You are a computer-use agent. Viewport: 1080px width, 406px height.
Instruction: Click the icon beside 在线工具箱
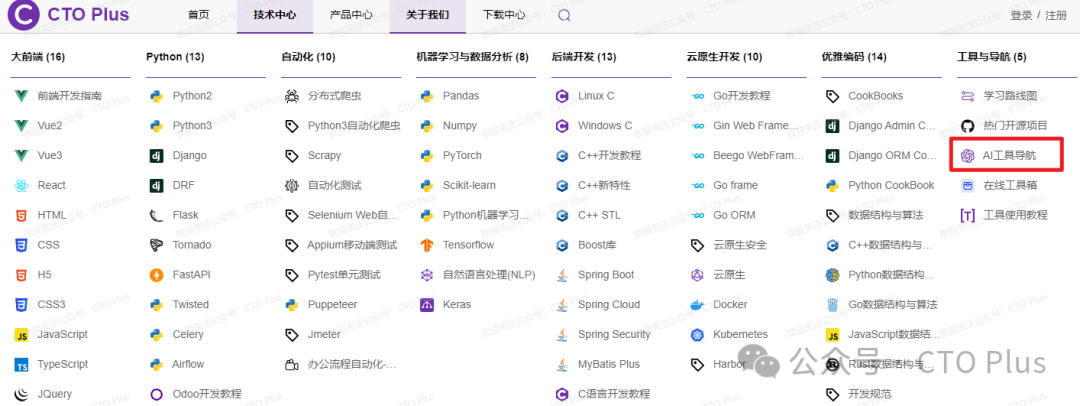(x=967, y=185)
